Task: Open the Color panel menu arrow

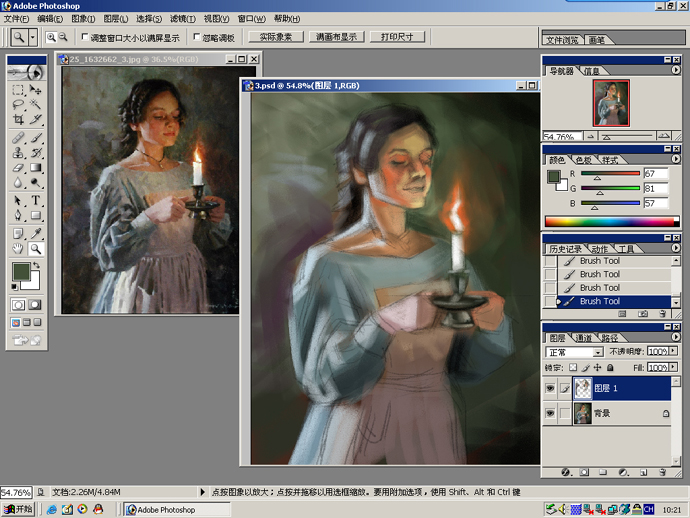Action: (675, 159)
